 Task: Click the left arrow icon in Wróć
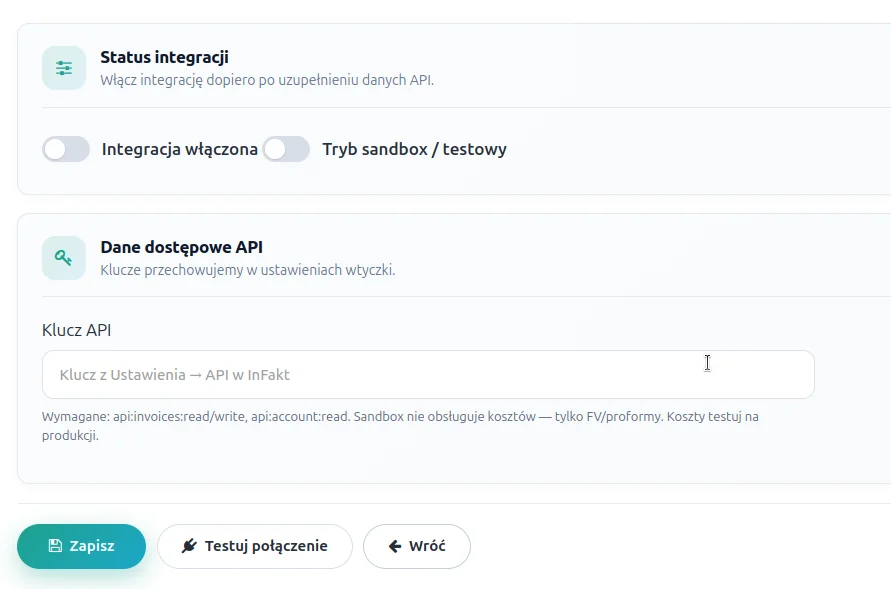click(x=395, y=546)
